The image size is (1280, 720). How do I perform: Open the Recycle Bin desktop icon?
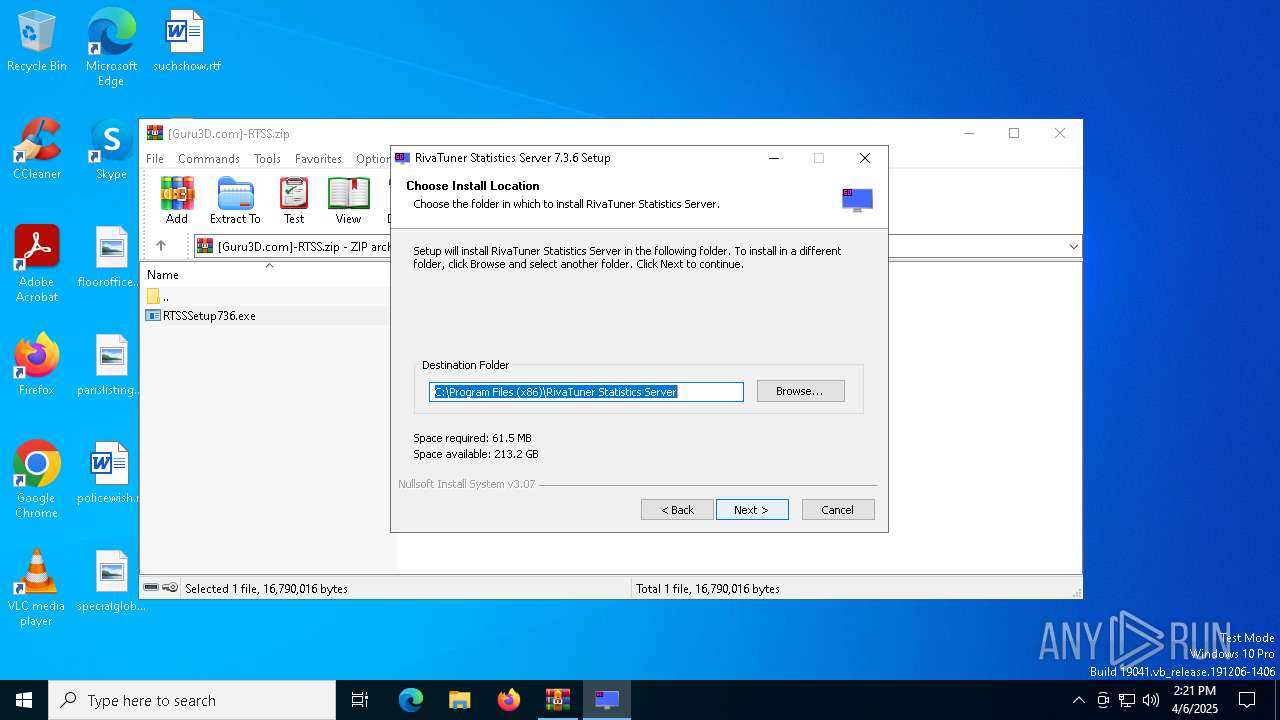click(37, 41)
